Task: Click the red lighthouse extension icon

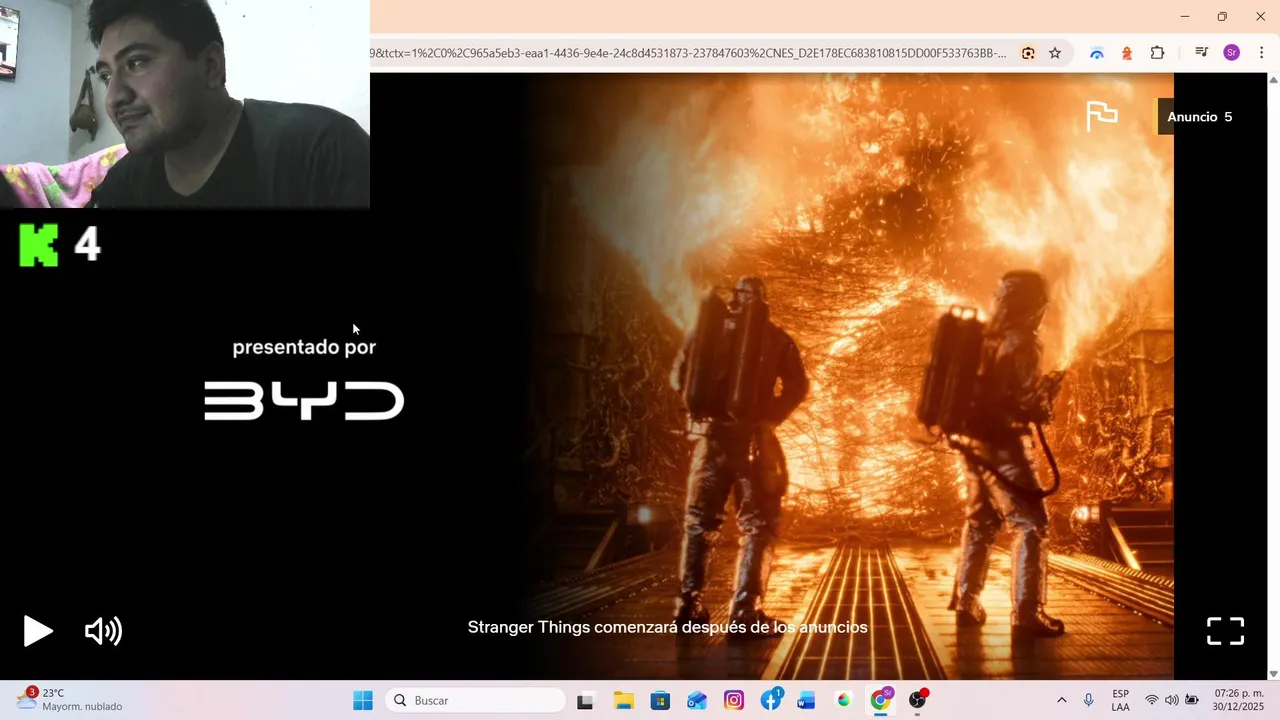Action: pos(1127,53)
